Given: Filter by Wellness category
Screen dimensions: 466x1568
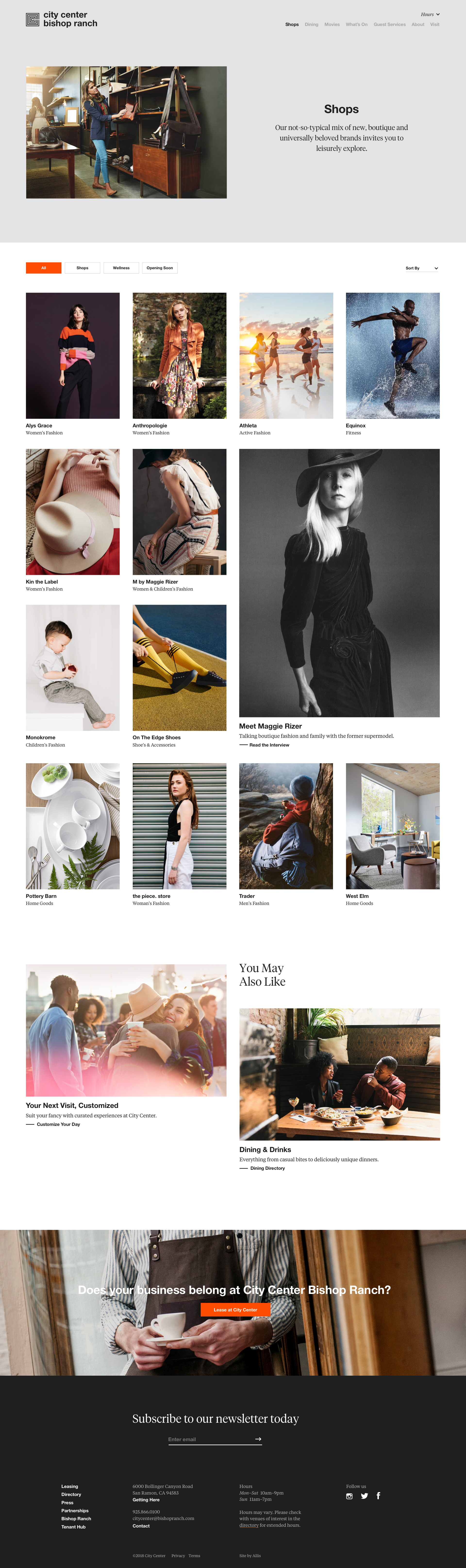Looking at the screenshot, I should [121, 268].
